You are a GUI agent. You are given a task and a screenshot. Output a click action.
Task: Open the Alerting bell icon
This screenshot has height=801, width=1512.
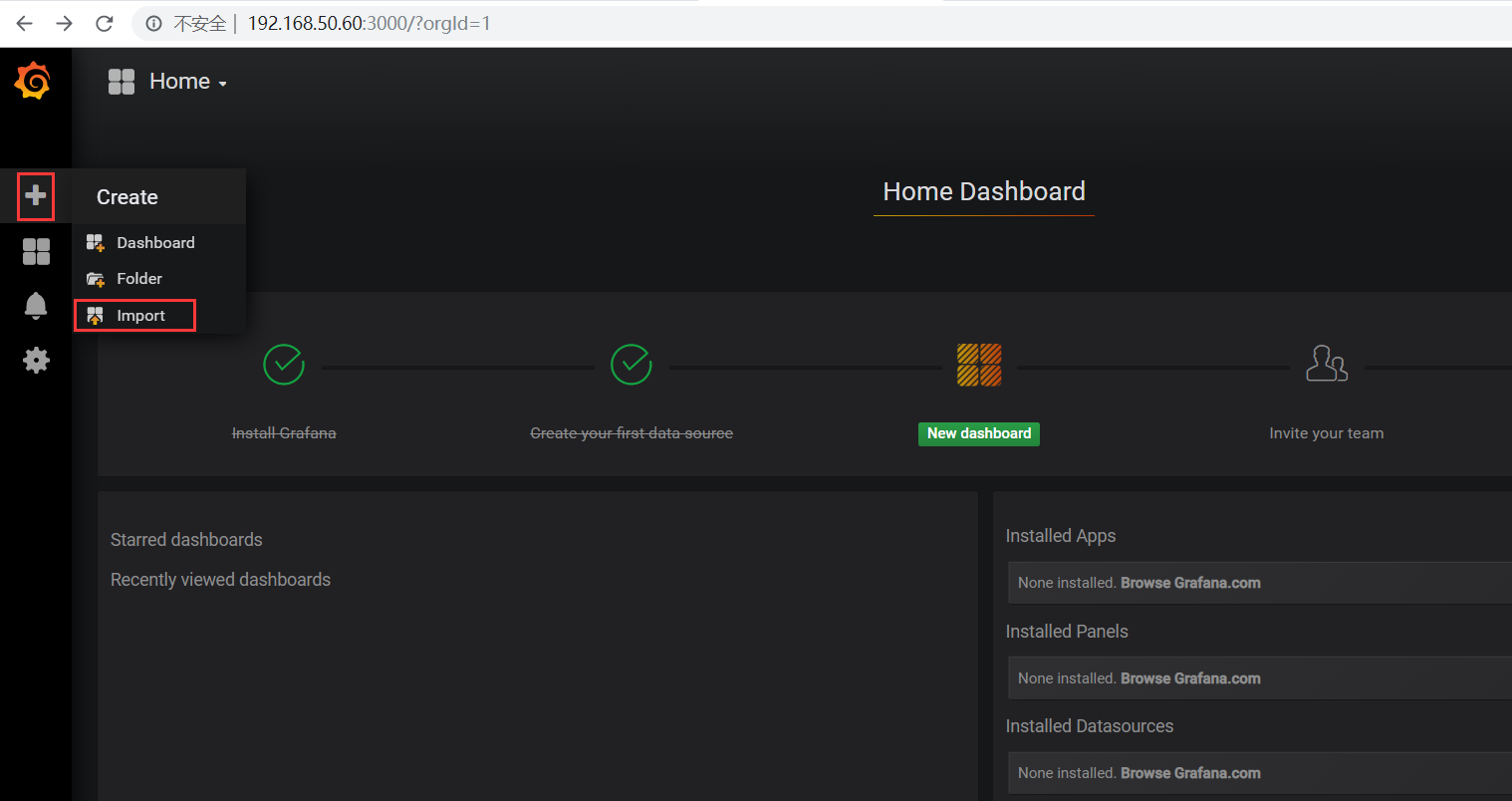pyautogui.click(x=36, y=305)
